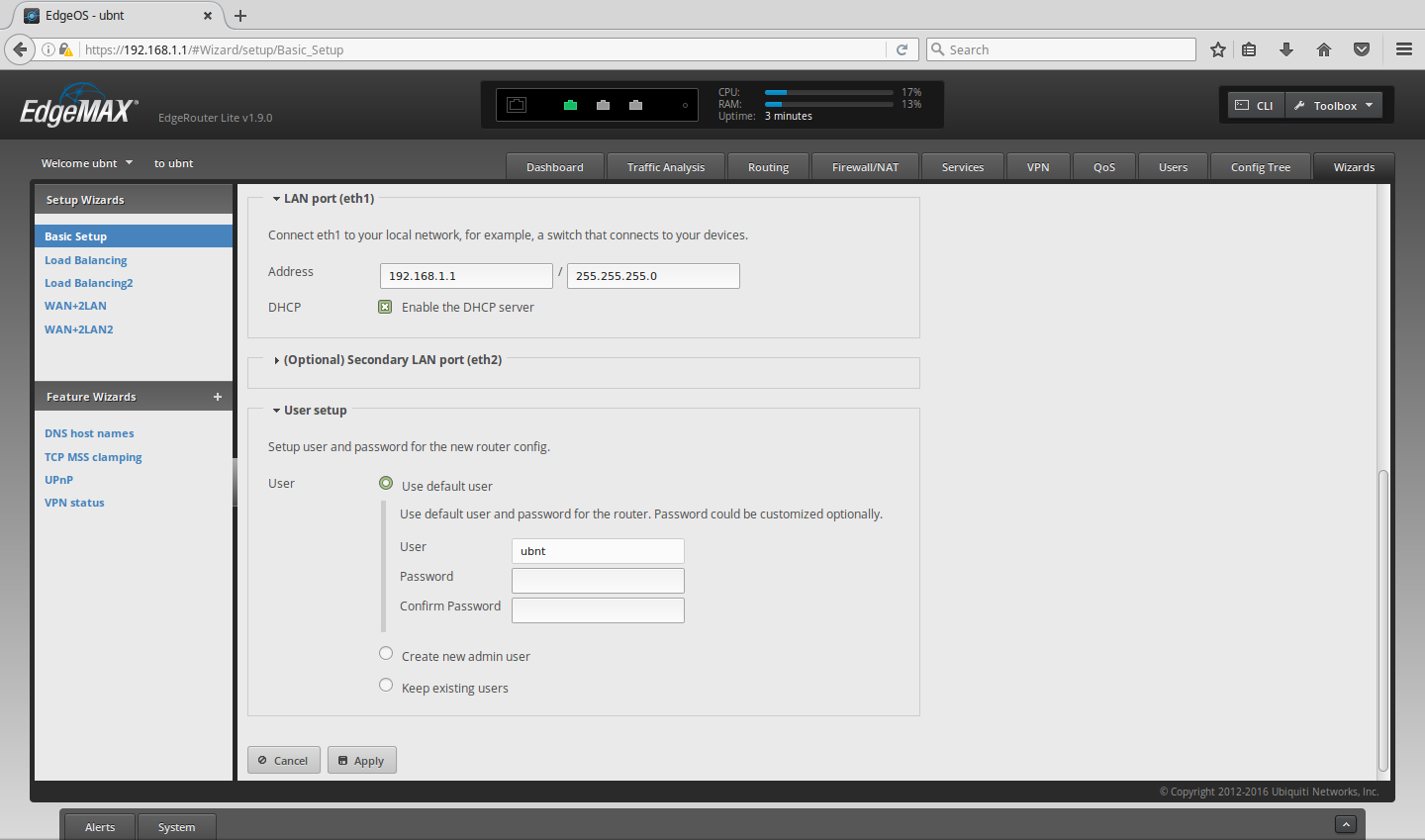Open the Firefox downloads arrow icon

[1286, 49]
